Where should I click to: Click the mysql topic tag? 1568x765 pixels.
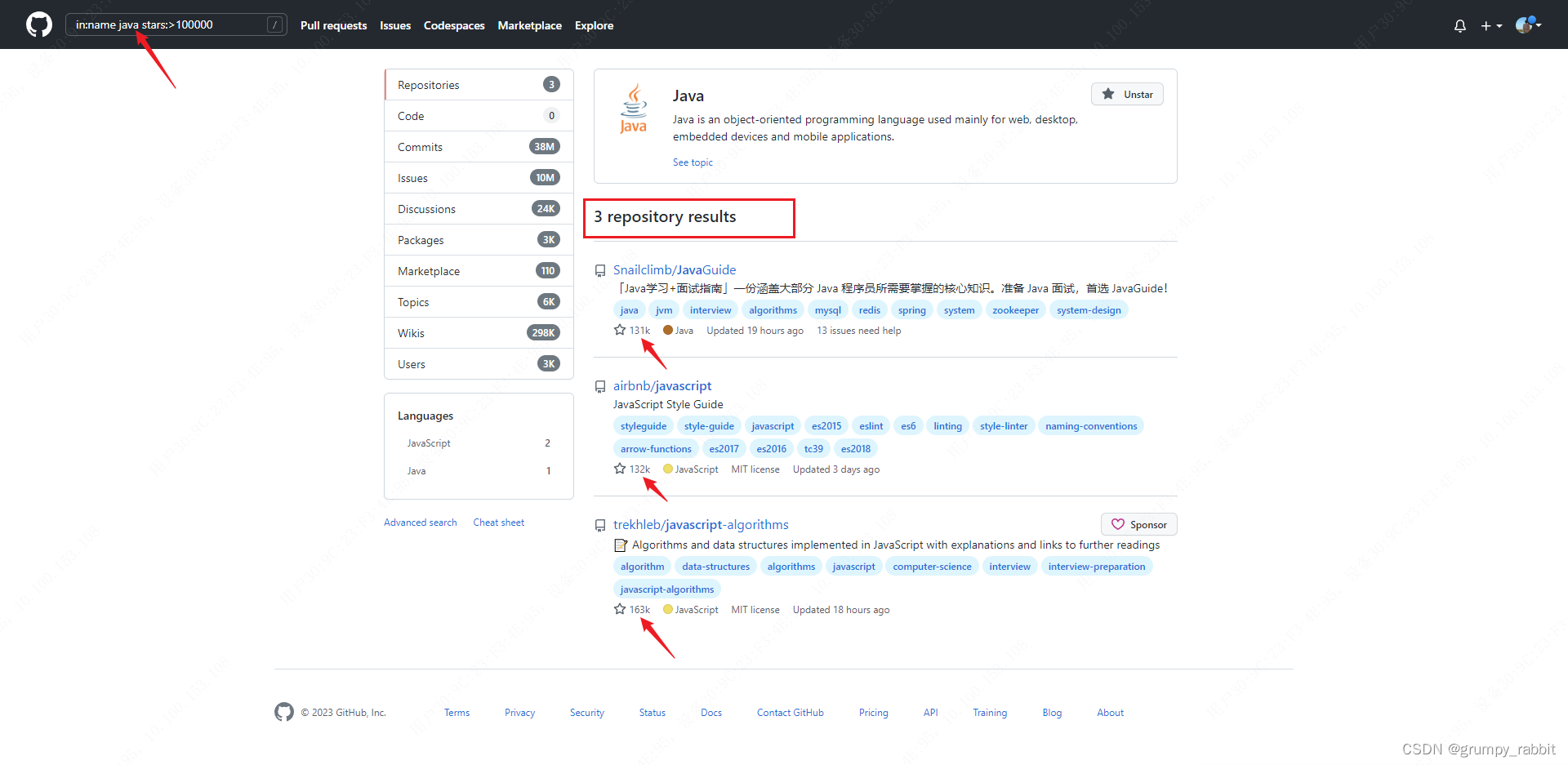tap(828, 310)
